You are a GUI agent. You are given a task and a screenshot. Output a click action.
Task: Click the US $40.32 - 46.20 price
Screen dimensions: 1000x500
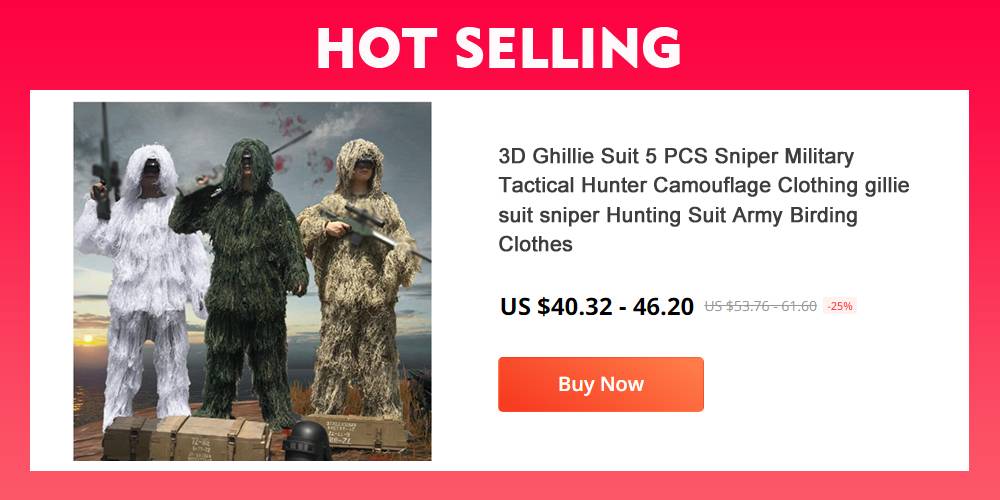(597, 307)
